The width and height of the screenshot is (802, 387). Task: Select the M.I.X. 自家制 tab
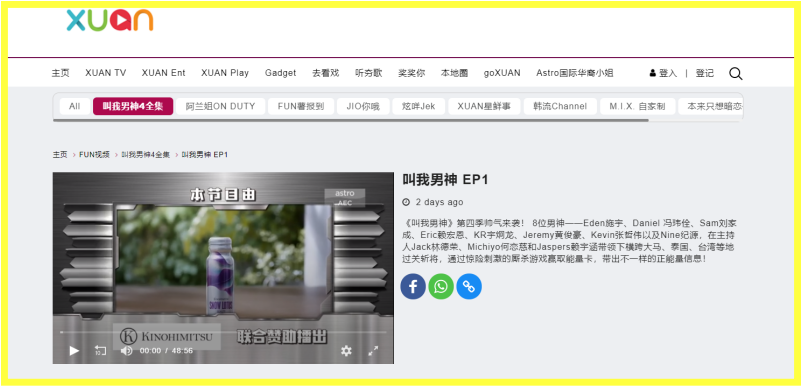click(x=637, y=106)
